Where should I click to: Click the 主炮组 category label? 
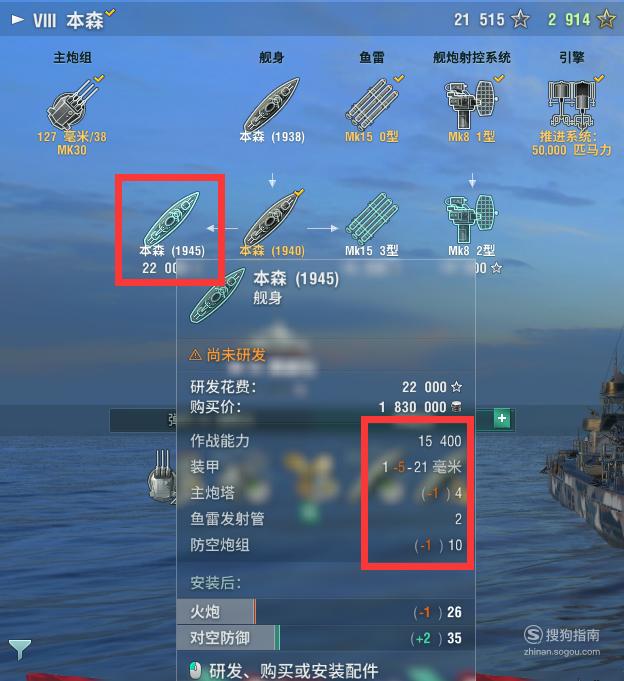(x=73, y=57)
